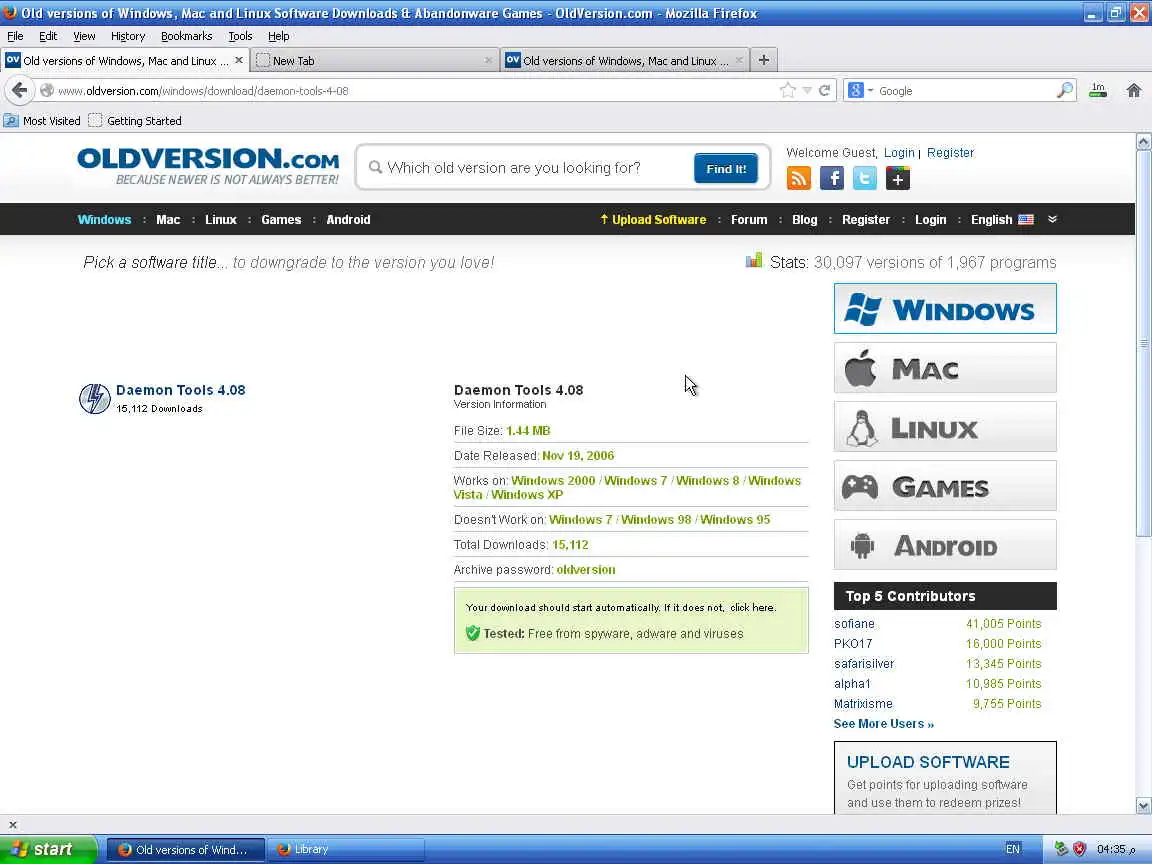Click the large Android category button
Viewport: 1152px width, 864px height.
click(945, 544)
